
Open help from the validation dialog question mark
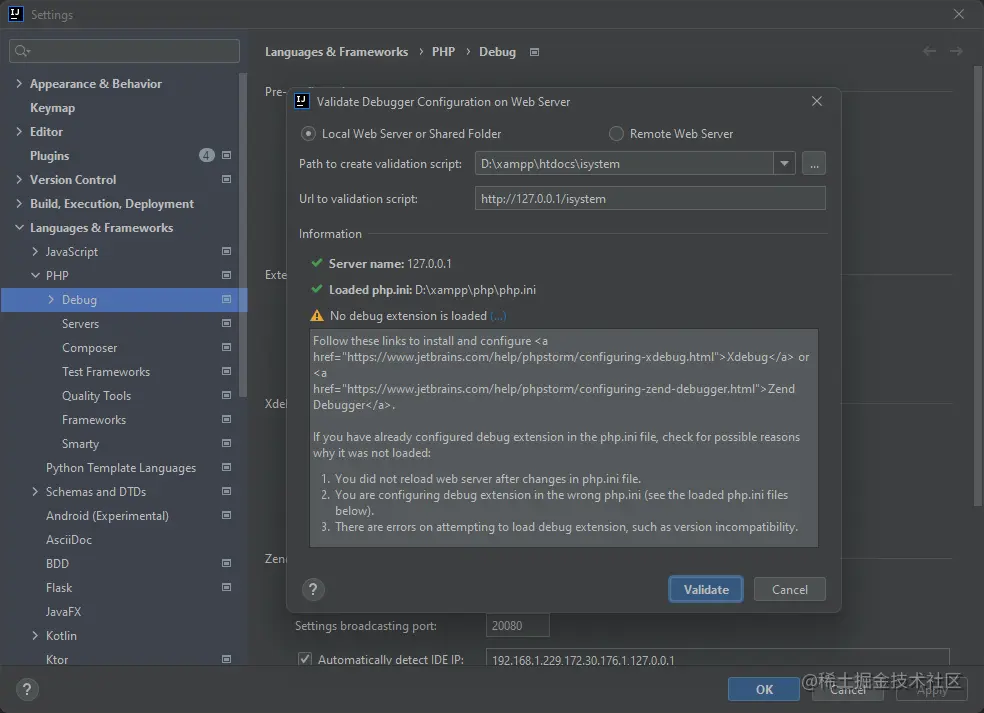(313, 589)
